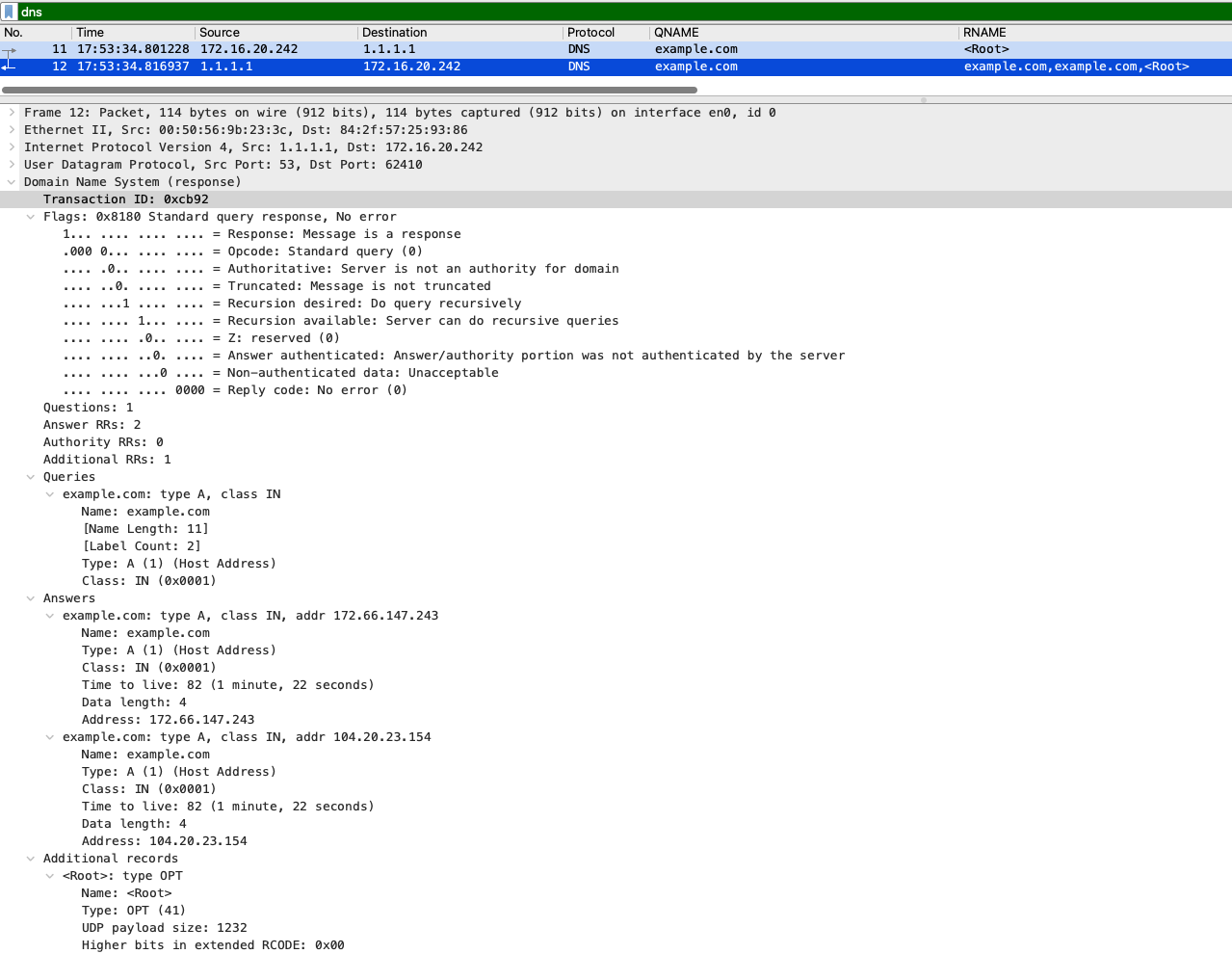Collapse the Flags 0x8180 tree
The width and height of the screenshot is (1232, 954).
(x=31, y=217)
